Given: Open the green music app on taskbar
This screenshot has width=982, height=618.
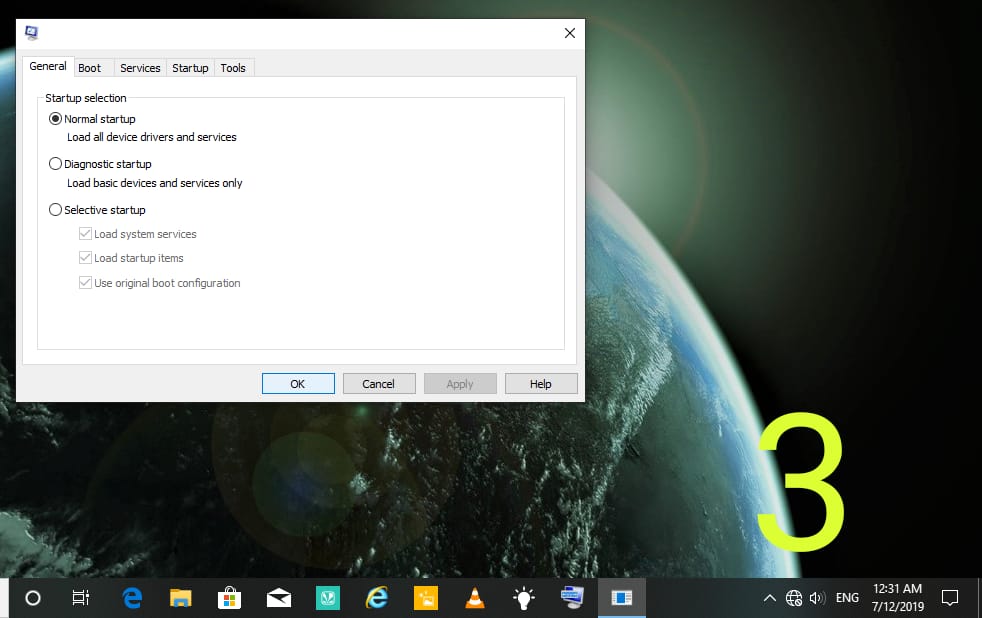Looking at the screenshot, I should click(328, 598).
